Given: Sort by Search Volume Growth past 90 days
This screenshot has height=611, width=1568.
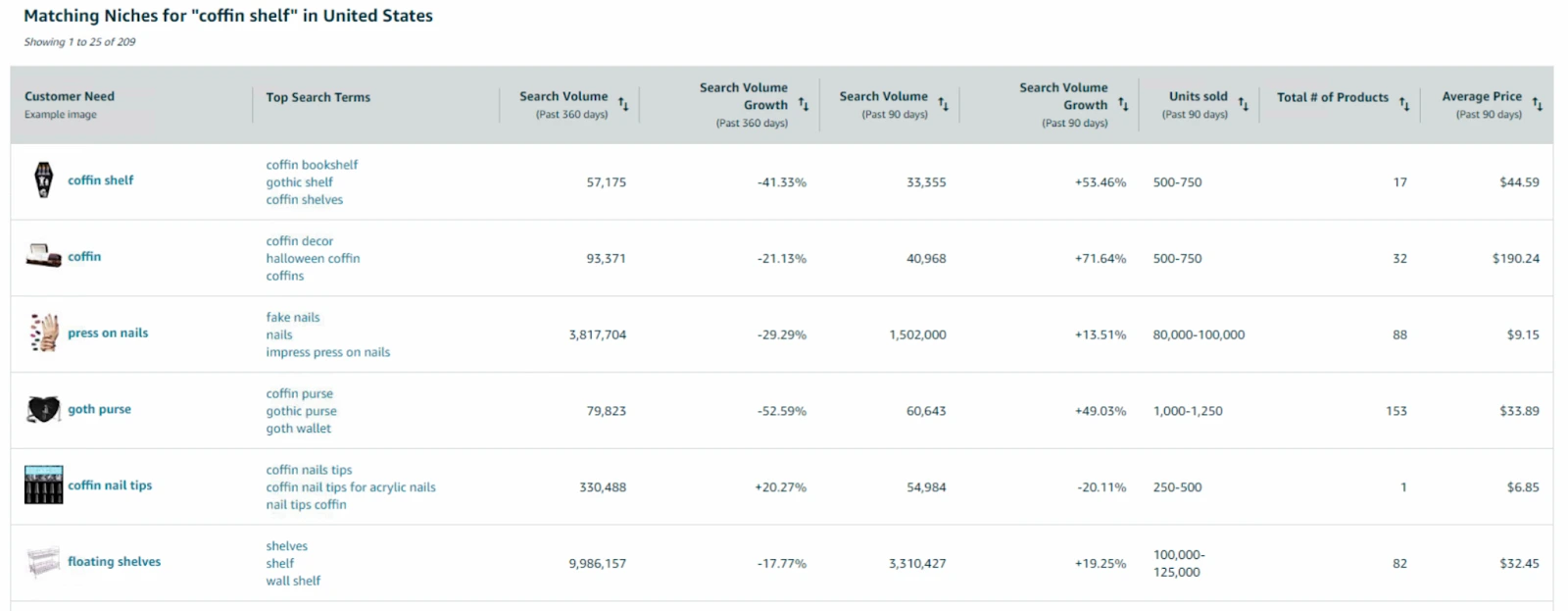Looking at the screenshot, I should (x=1123, y=104).
